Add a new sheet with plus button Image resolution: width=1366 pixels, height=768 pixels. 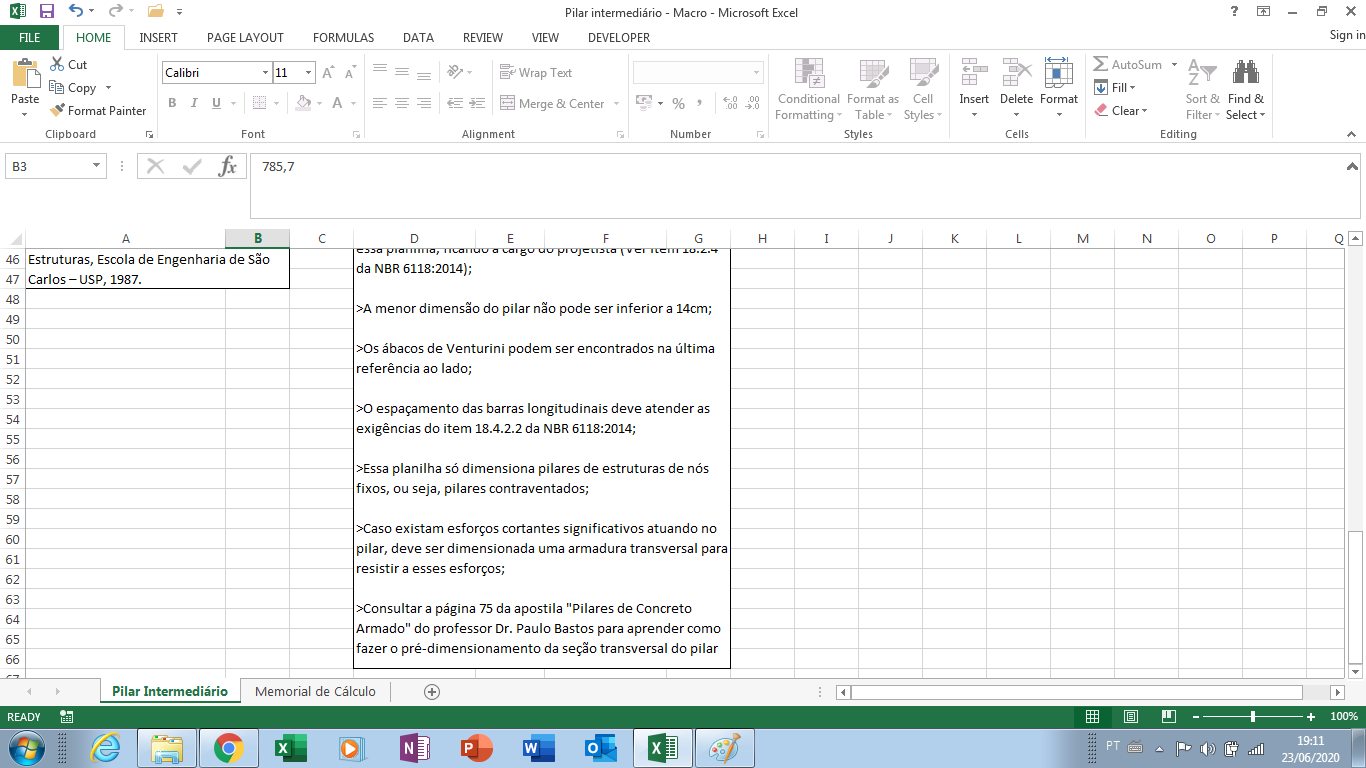[432, 691]
